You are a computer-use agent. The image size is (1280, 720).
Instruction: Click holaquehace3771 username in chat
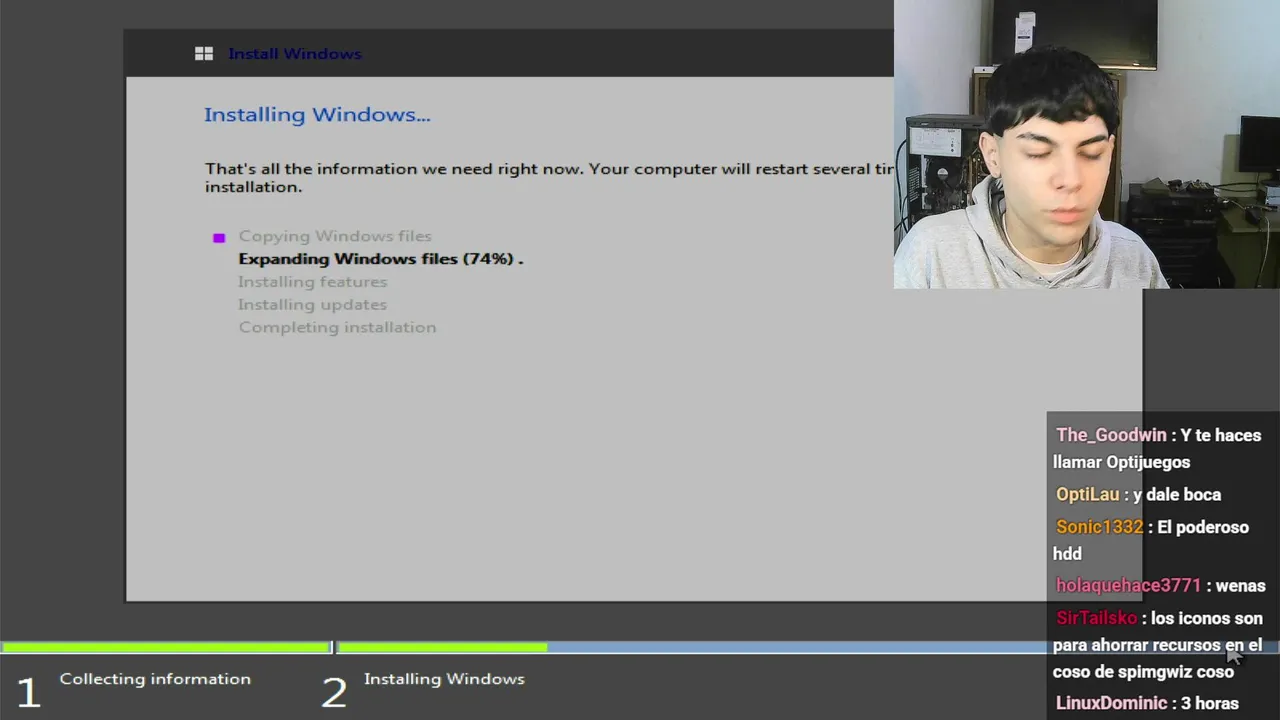[x=1128, y=586]
